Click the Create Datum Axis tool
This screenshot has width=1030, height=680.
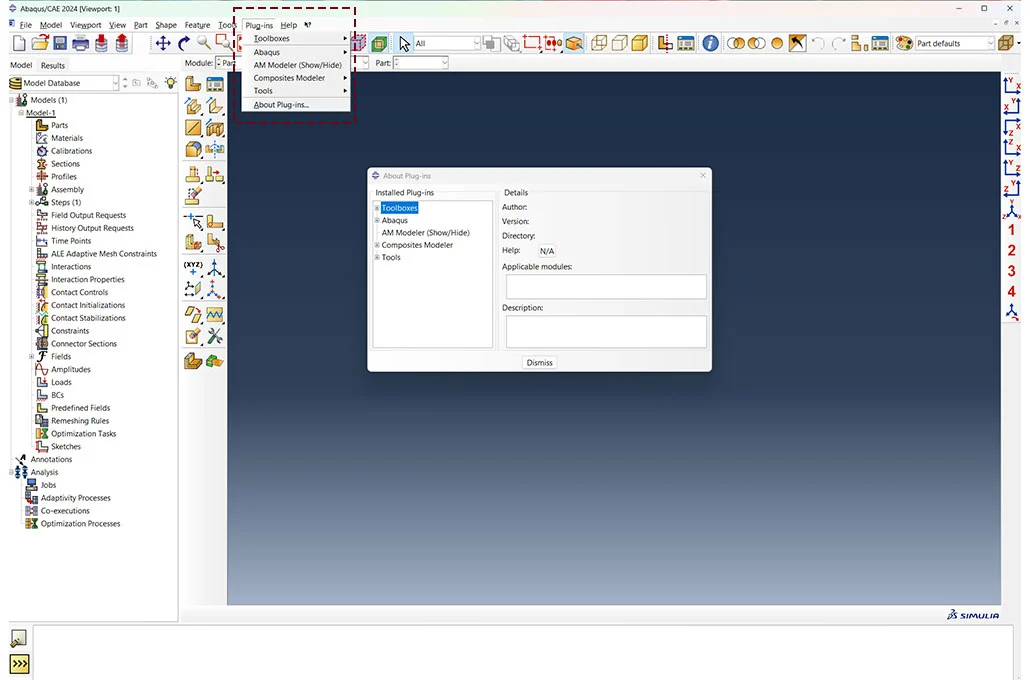tap(215, 267)
